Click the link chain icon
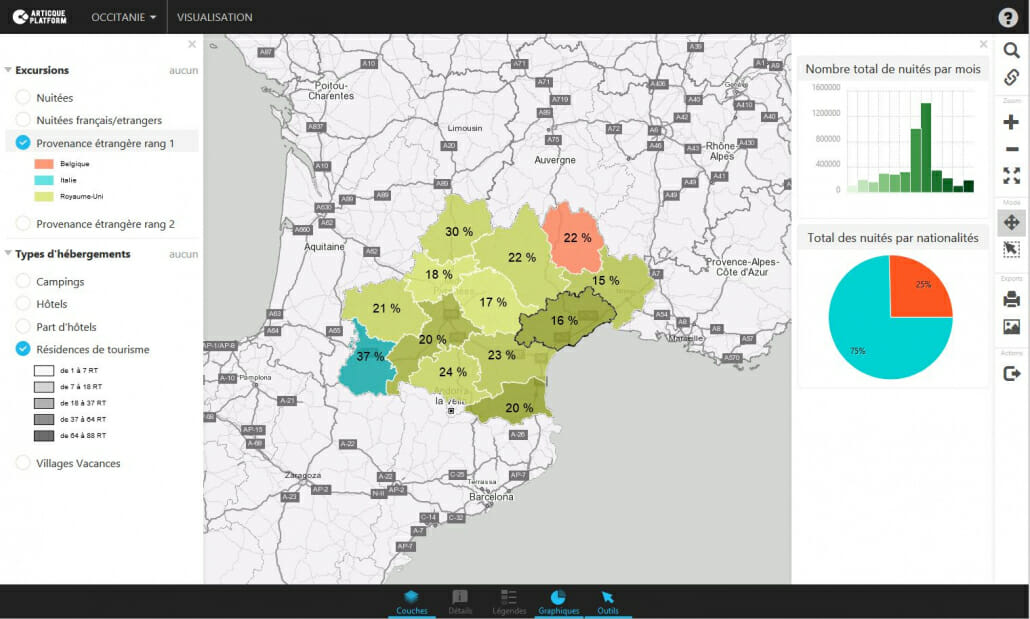The image size is (1030, 619). tap(1012, 77)
